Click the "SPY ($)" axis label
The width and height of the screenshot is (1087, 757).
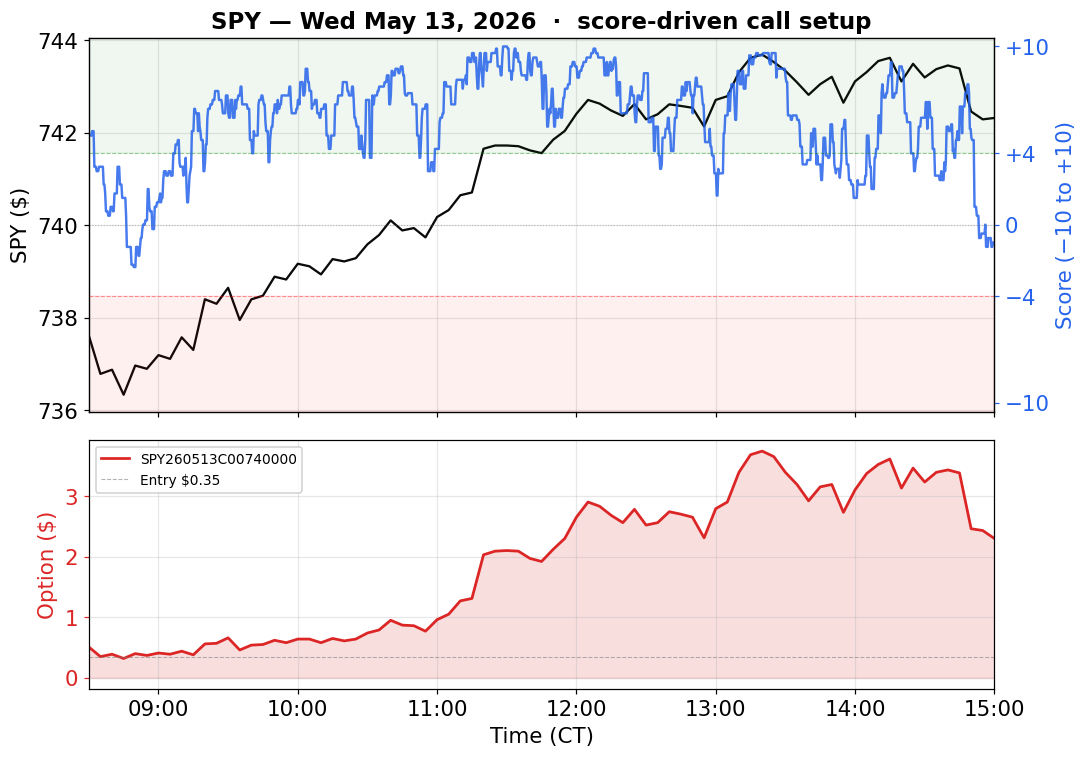[19, 225]
